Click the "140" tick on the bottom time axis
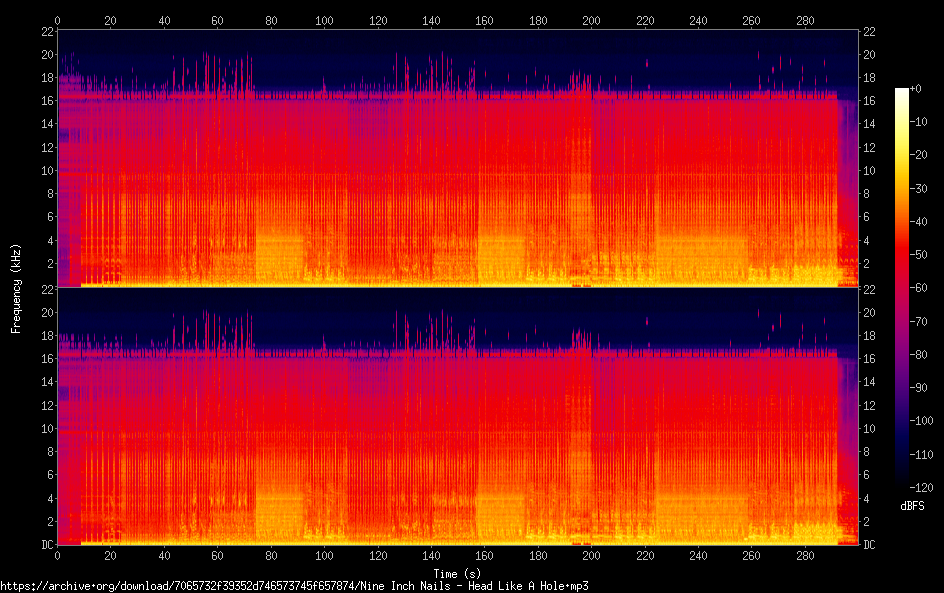The image size is (944, 593). pyautogui.click(x=431, y=556)
